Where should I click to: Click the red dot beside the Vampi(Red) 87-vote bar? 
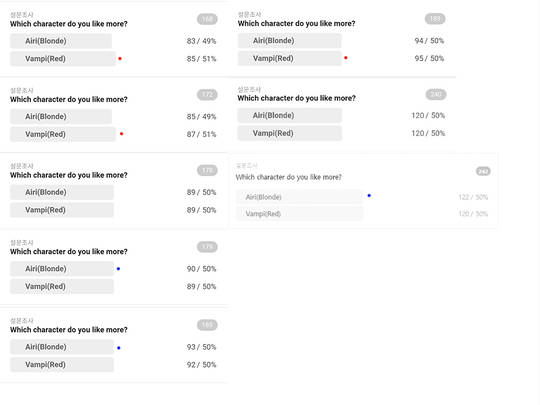(122, 134)
